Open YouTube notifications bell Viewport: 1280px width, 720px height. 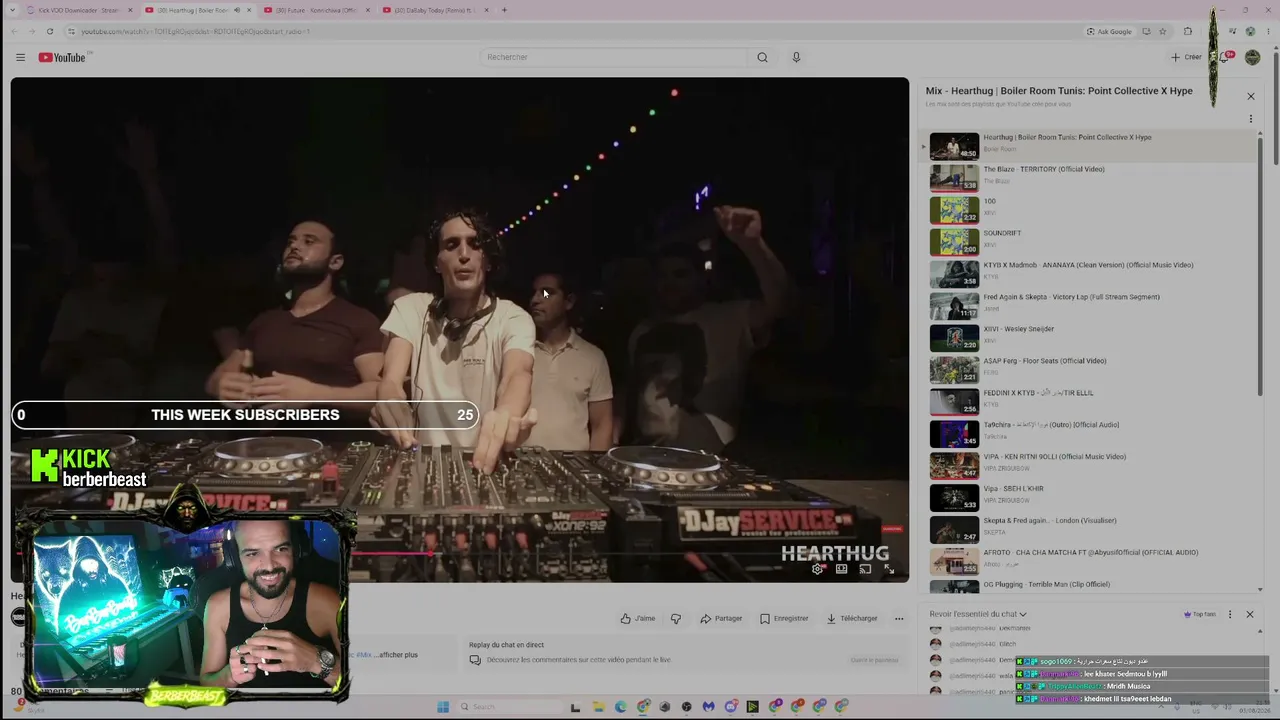click(1225, 57)
